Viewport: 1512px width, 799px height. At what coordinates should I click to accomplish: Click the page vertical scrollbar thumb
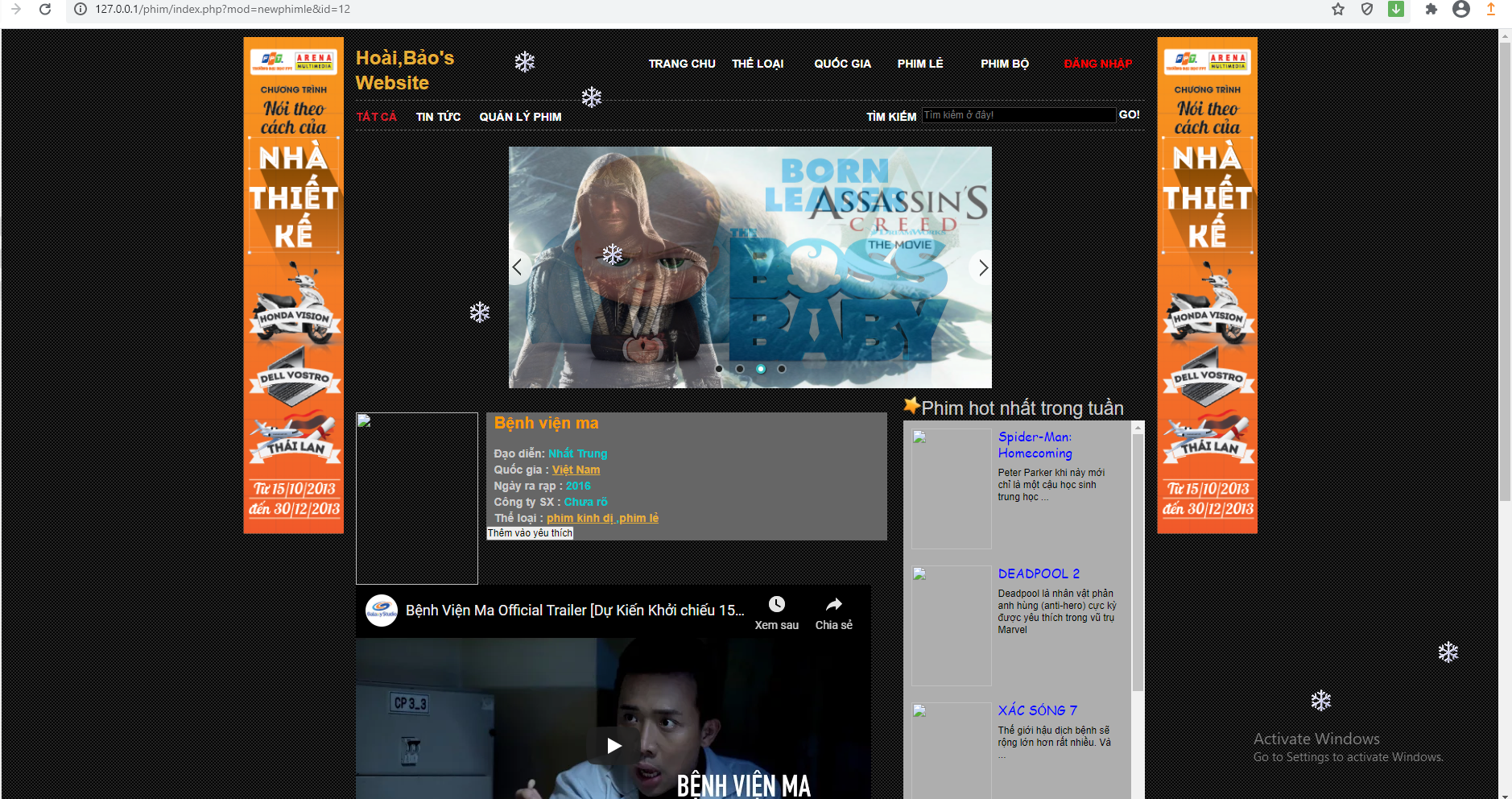click(x=1505, y=271)
